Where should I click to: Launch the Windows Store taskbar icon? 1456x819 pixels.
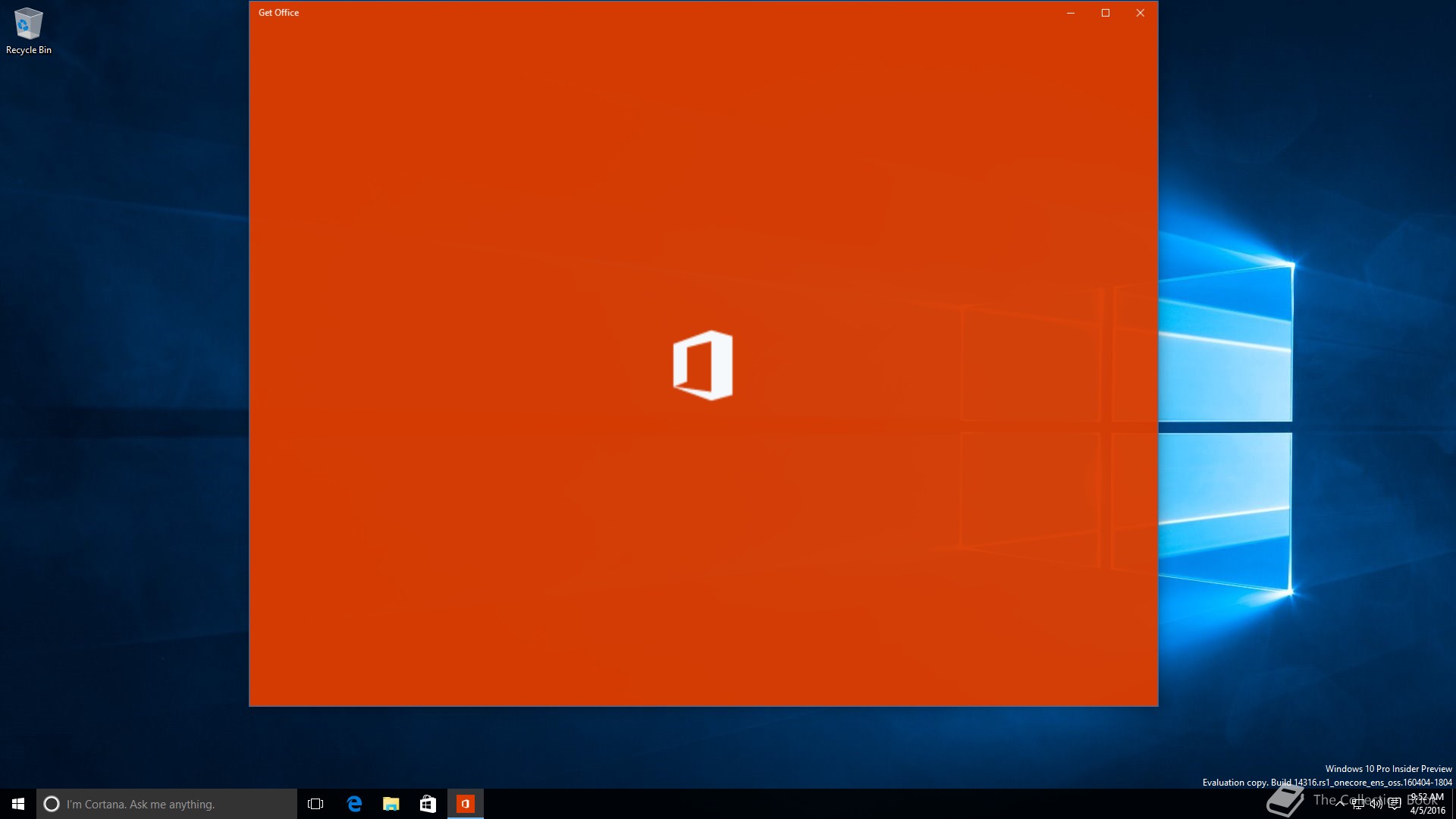click(428, 804)
